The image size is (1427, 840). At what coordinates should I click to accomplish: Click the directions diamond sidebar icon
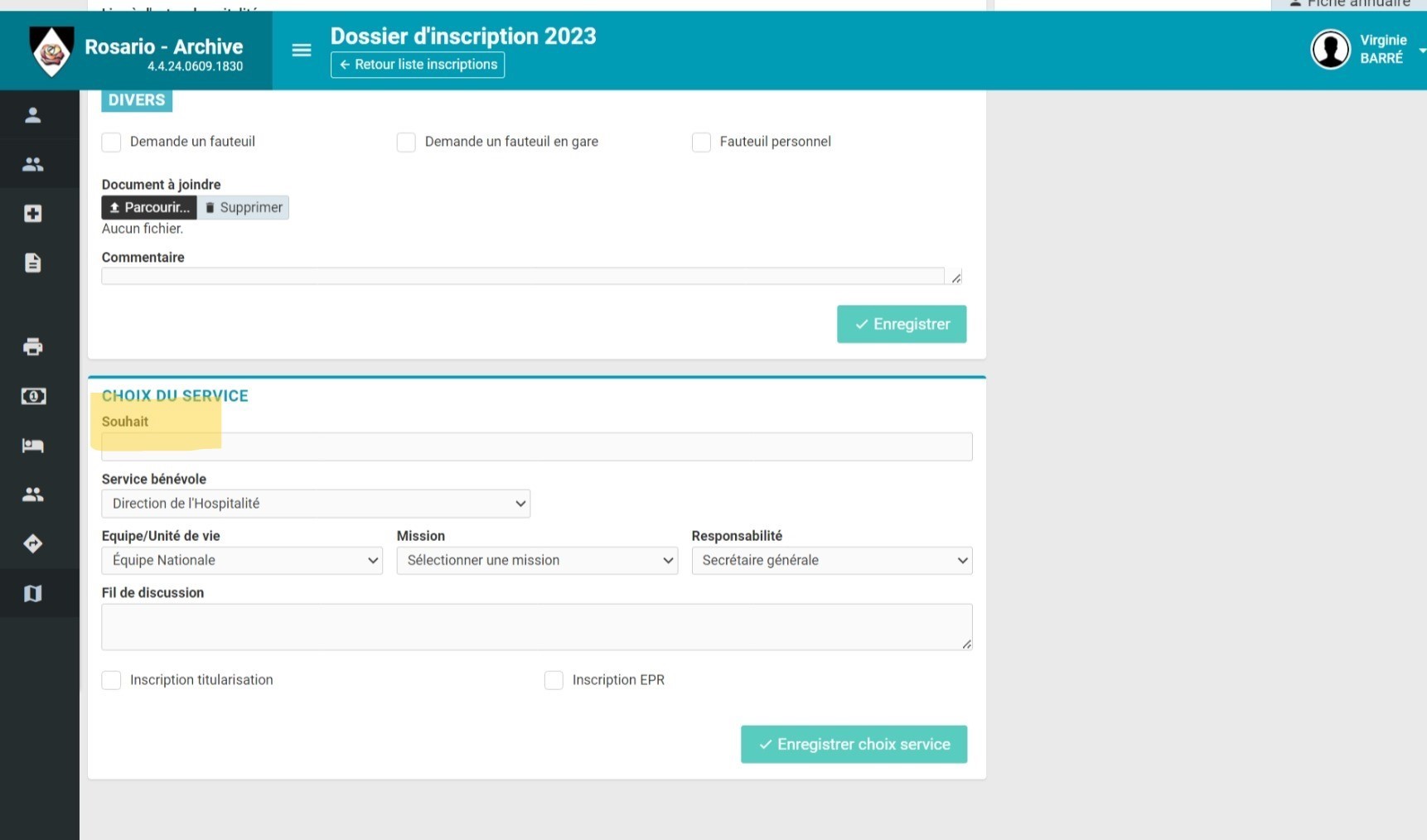pos(33,543)
